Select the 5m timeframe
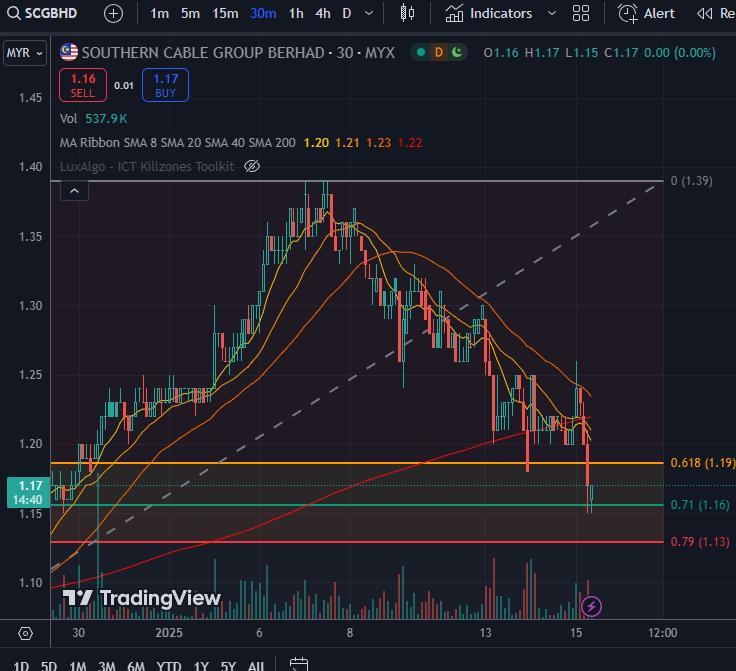Screen dimensions: 736x671 pos(190,14)
